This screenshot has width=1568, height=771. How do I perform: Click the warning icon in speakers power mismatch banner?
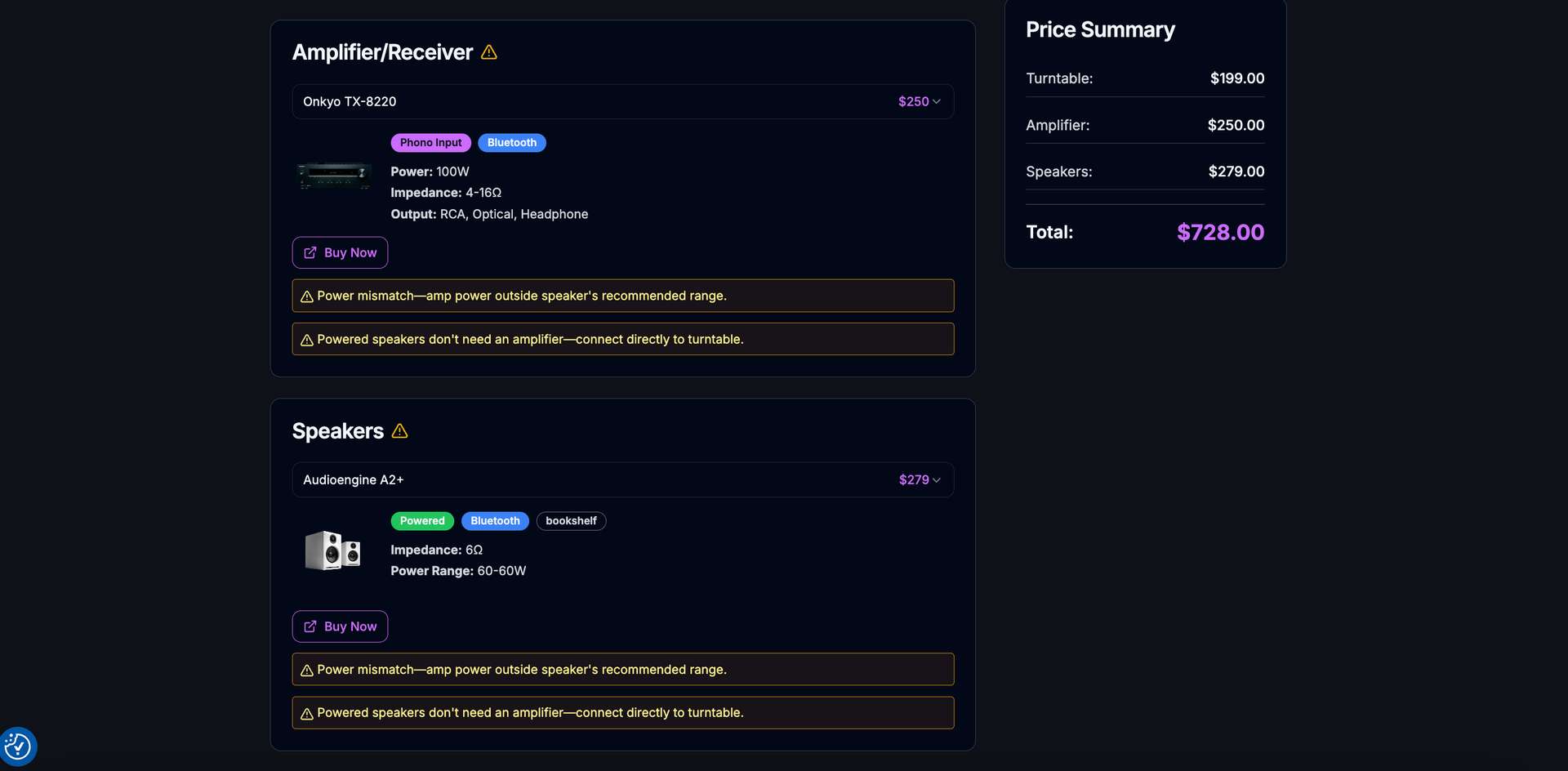pyautogui.click(x=306, y=670)
